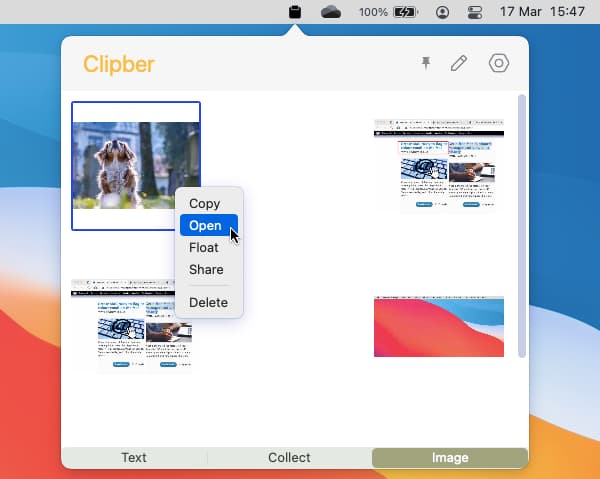Choose Copy from the context menu
This screenshot has width=600, height=479.
pos(209,204)
